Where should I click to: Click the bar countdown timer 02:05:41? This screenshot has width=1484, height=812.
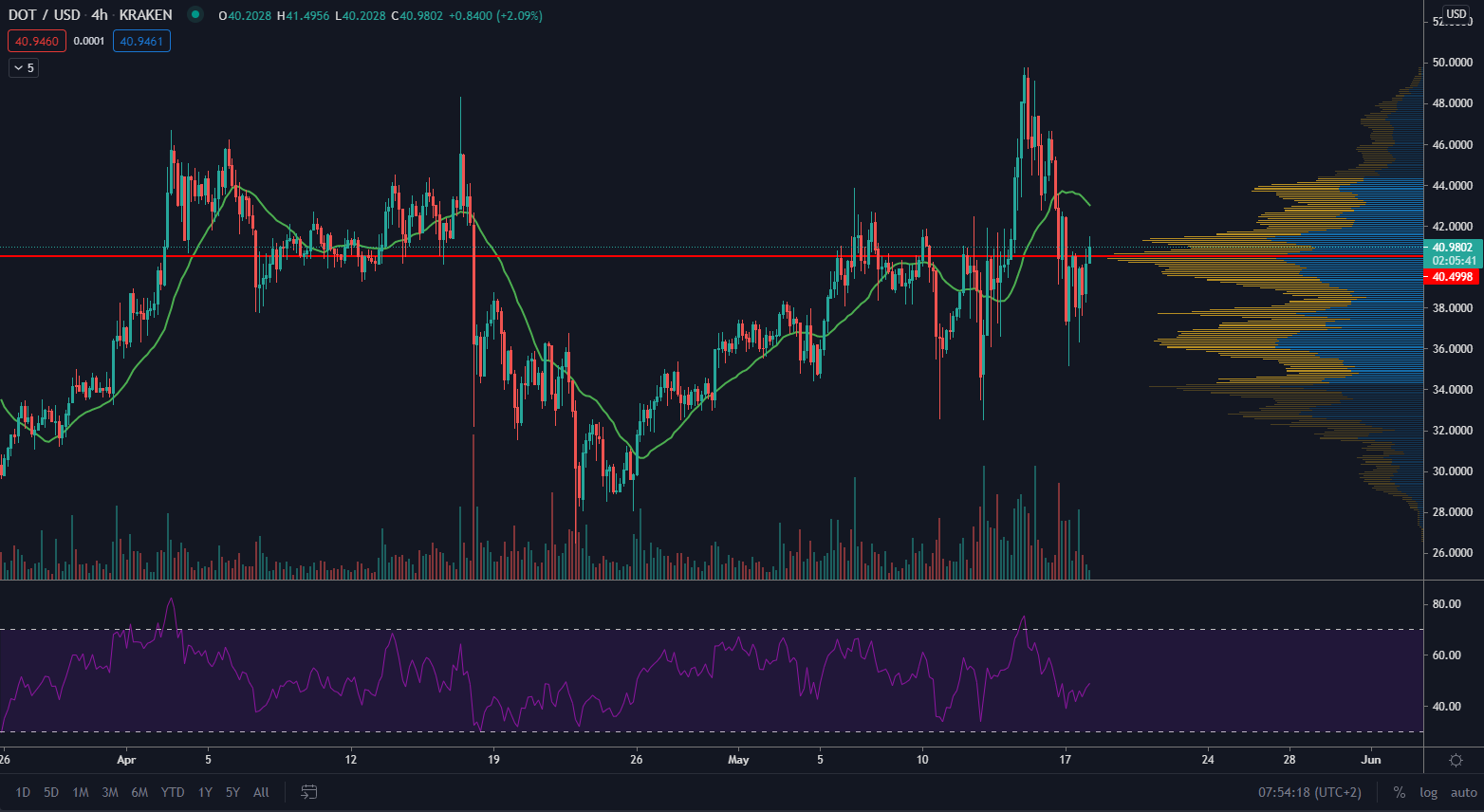(1453, 261)
